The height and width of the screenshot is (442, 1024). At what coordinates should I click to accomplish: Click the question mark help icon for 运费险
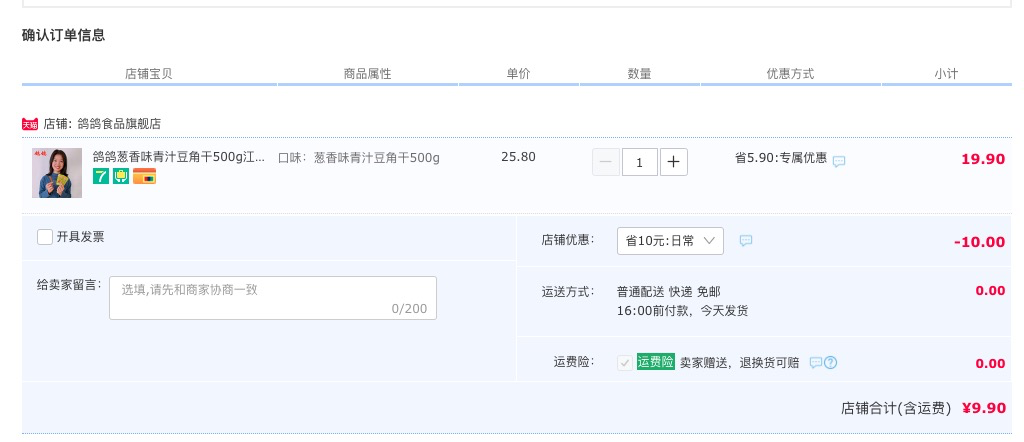pyautogui.click(x=830, y=362)
